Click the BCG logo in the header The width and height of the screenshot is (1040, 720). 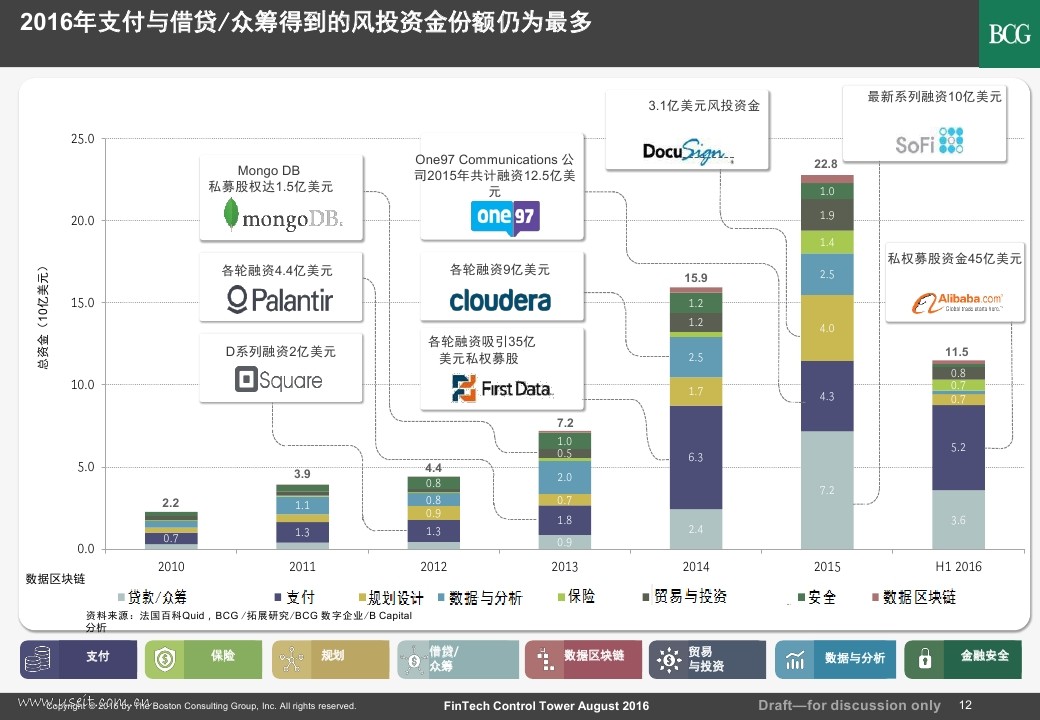coord(1009,33)
